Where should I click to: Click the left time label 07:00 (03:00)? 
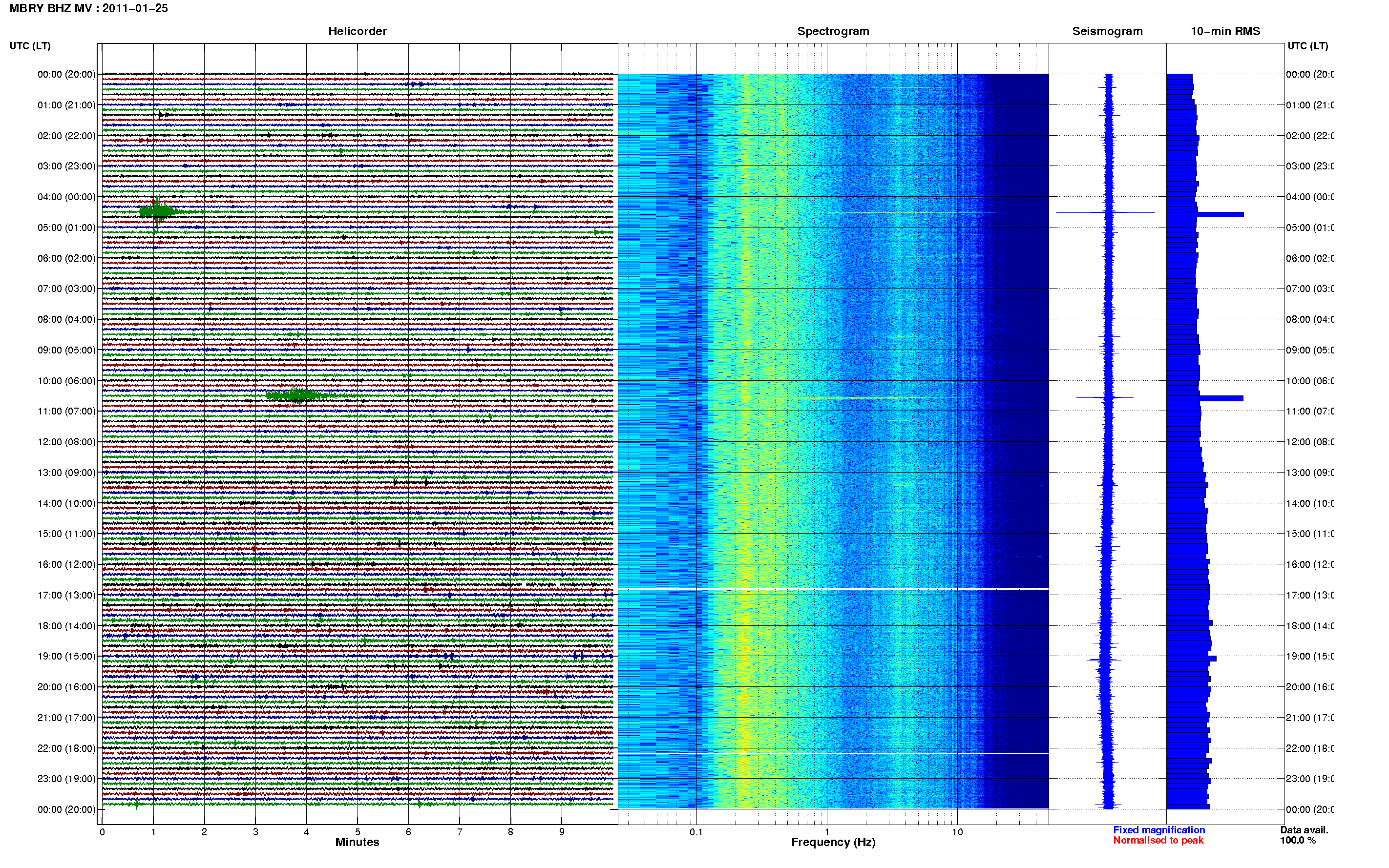click(66, 289)
